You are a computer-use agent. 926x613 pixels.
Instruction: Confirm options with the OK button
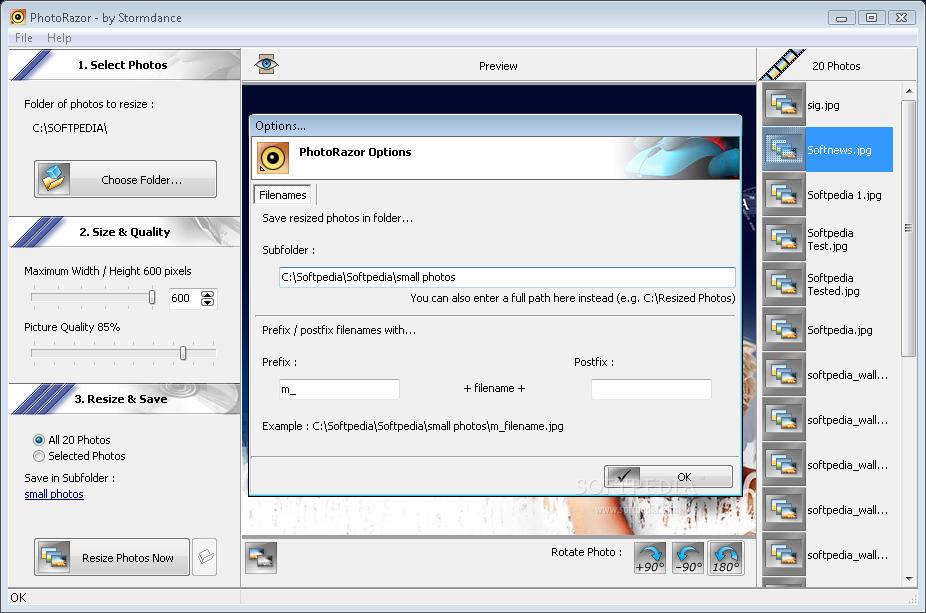tap(668, 477)
